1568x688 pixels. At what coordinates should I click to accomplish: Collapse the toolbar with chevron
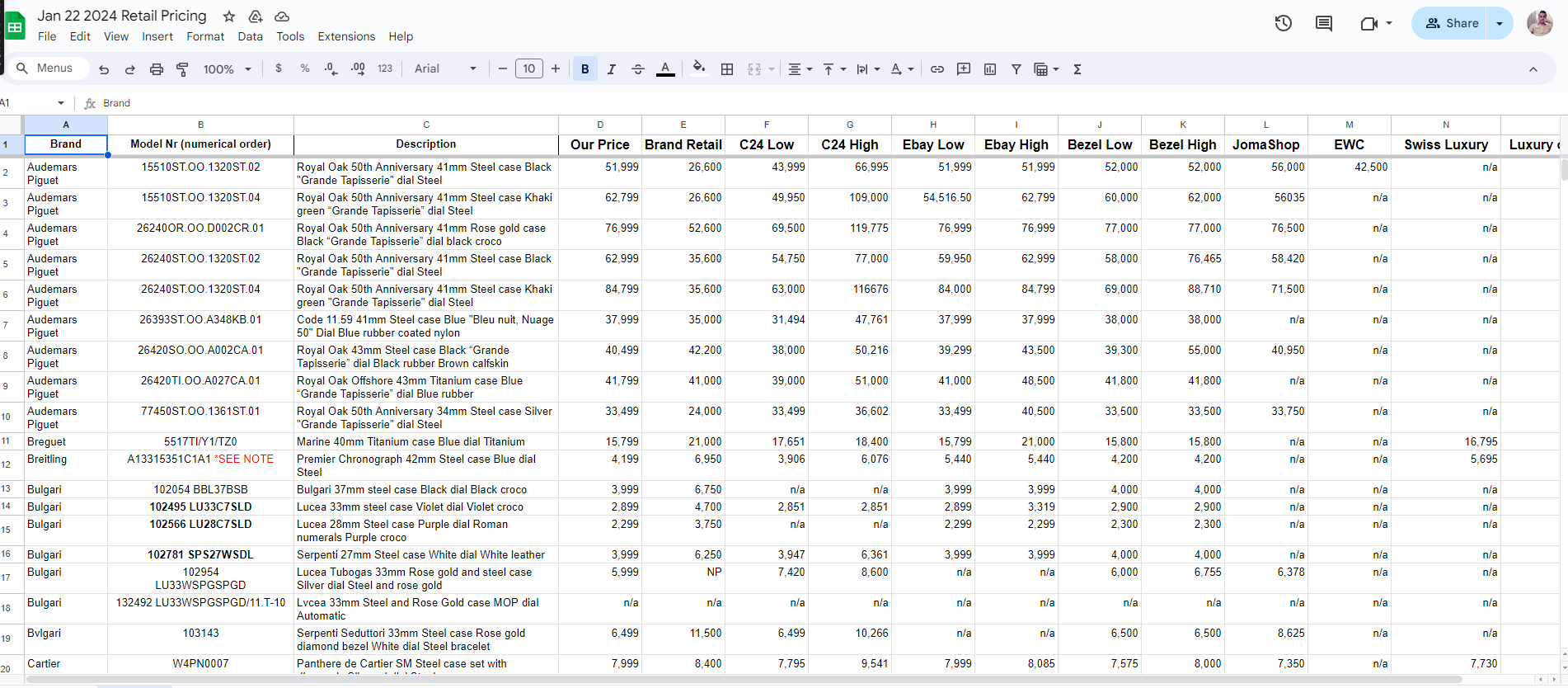pyautogui.click(x=1533, y=69)
